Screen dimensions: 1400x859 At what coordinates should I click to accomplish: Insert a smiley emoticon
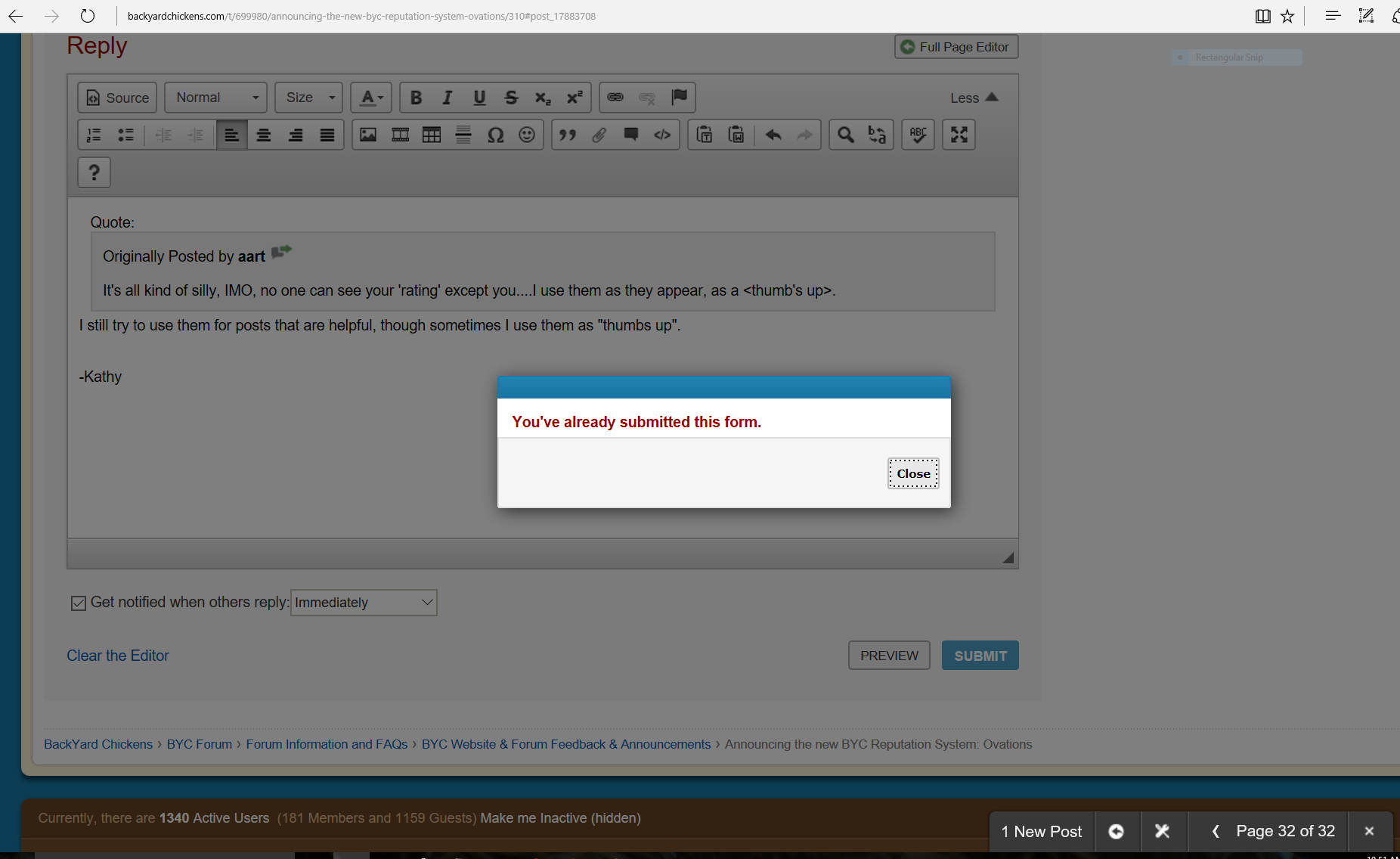527,135
